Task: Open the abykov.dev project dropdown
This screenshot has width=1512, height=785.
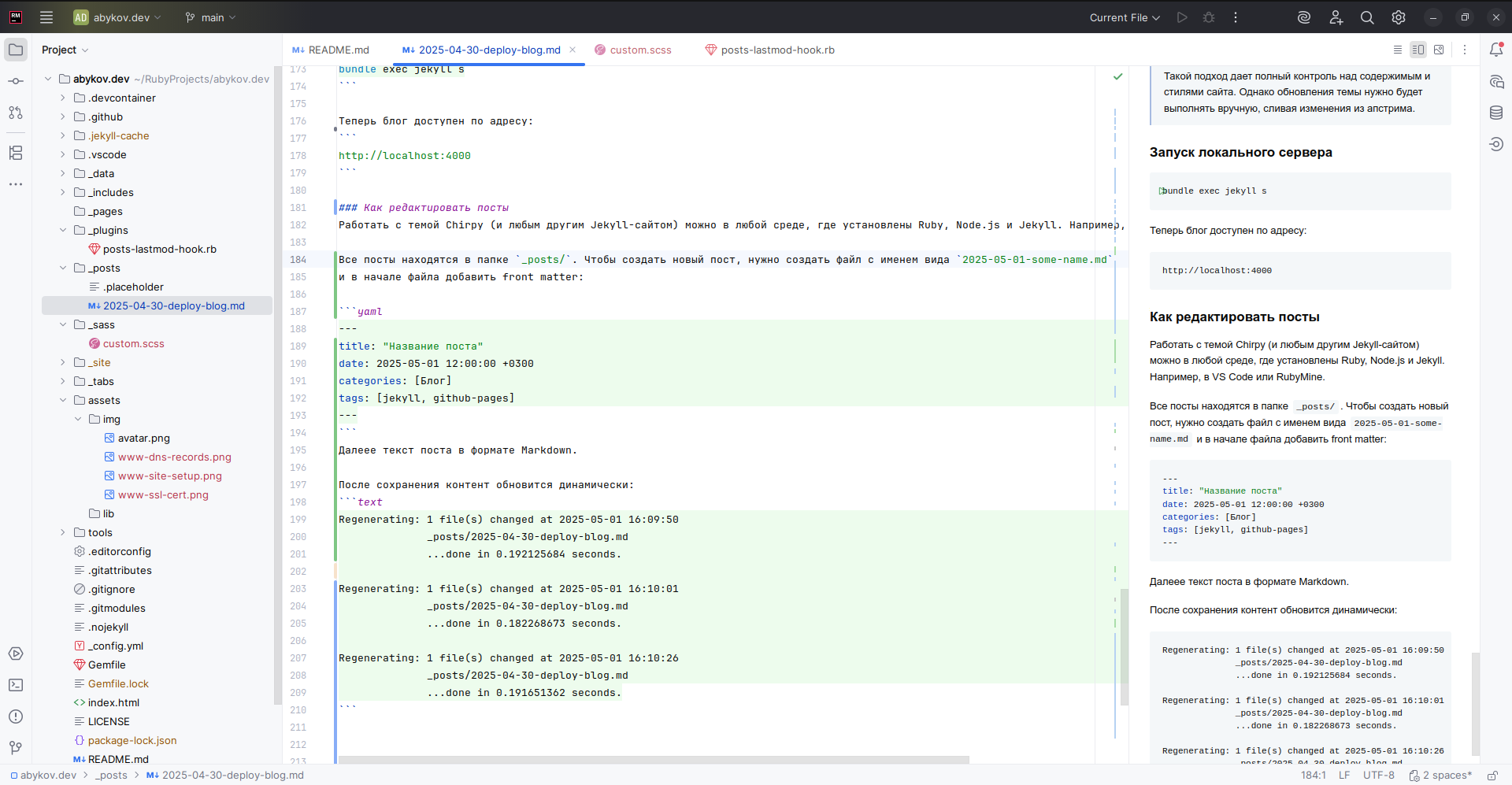Action: pyautogui.click(x=117, y=17)
